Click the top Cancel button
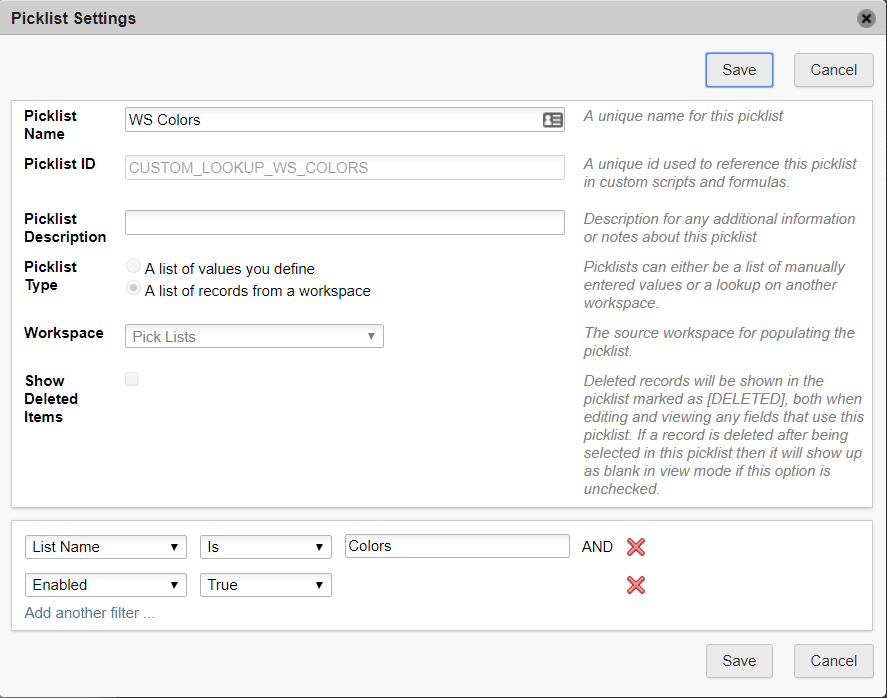The height and width of the screenshot is (698, 887). pyautogui.click(x=833, y=70)
